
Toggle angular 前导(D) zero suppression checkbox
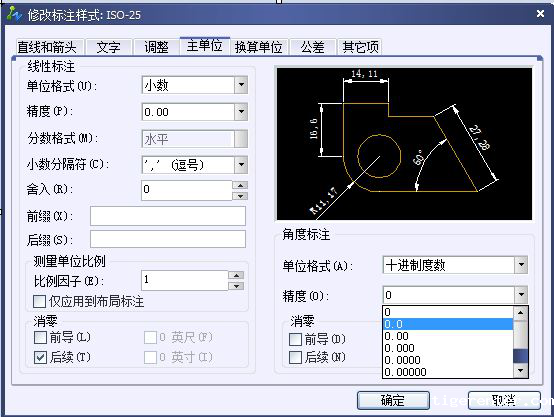(x=295, y=339)
